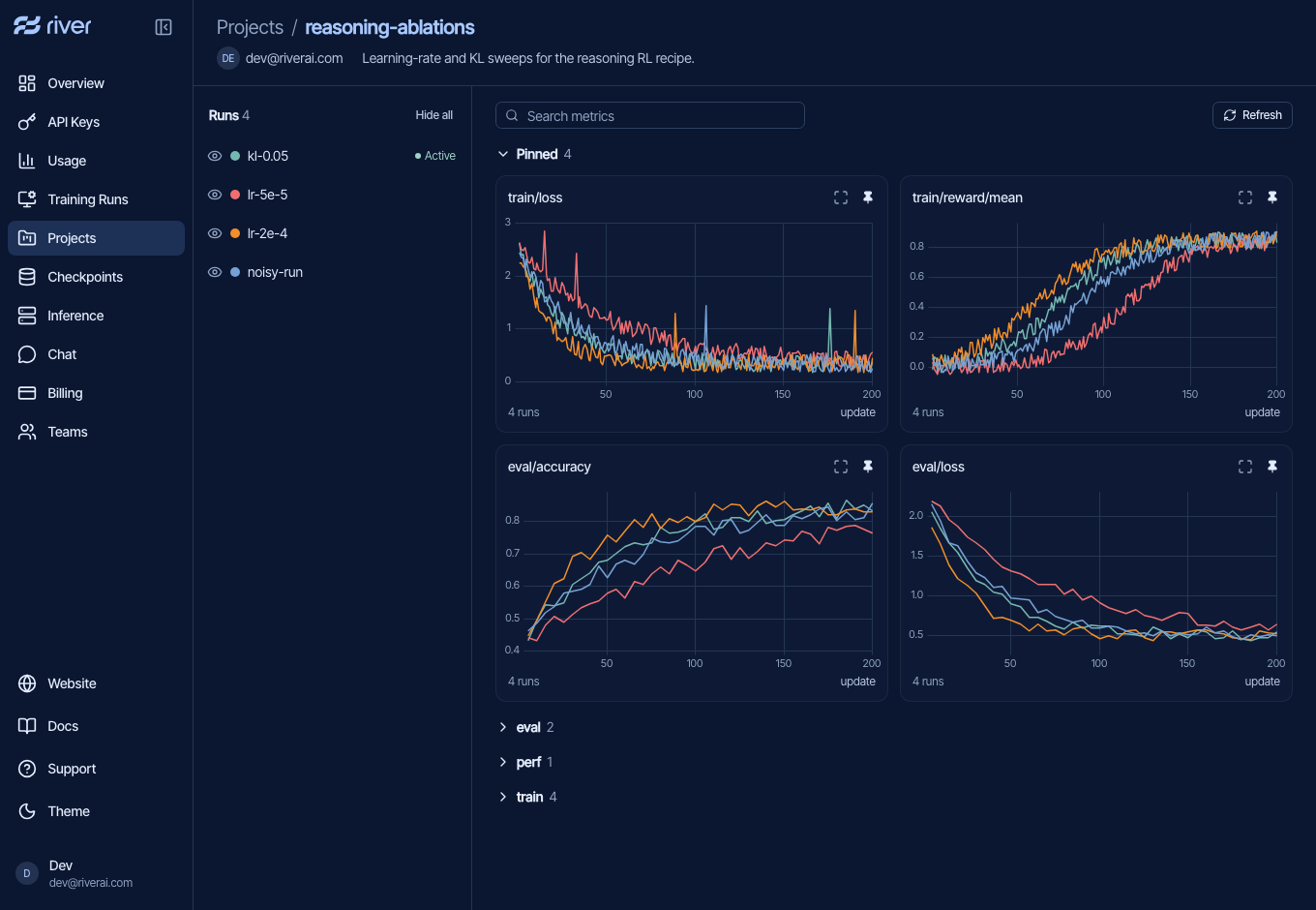Navigate to Training Runs
This screenshot has height=910, width=1316.
point(96,199)
